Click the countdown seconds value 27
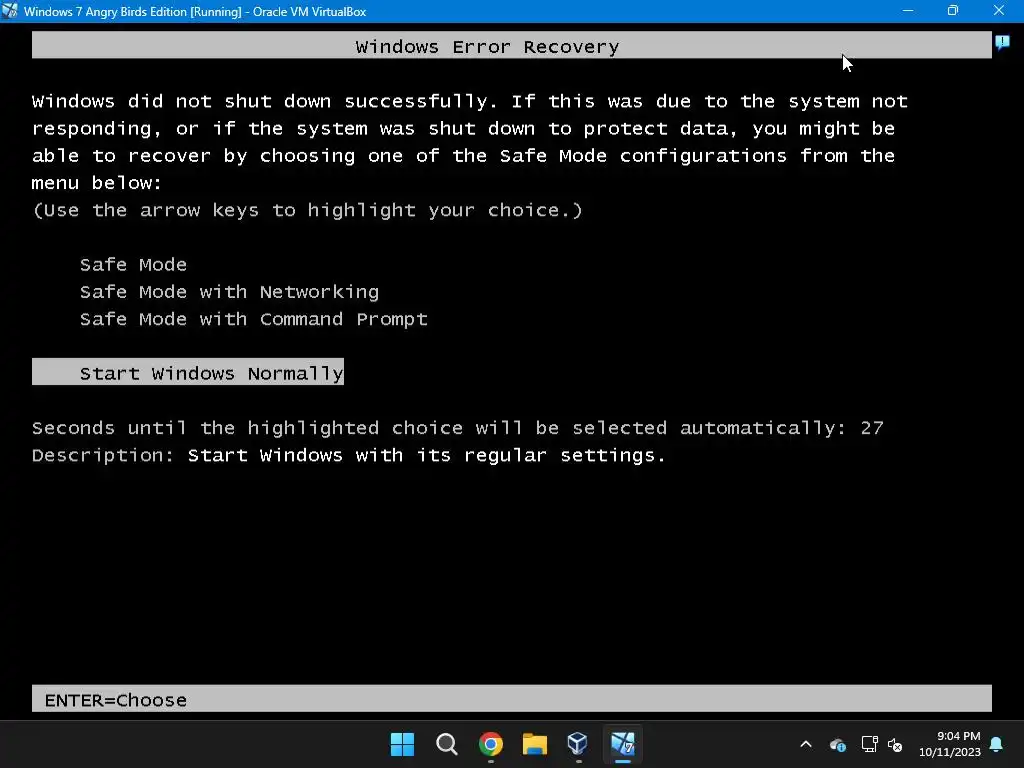This screenshot has height=768, width=1024. (x=872, y=428)
